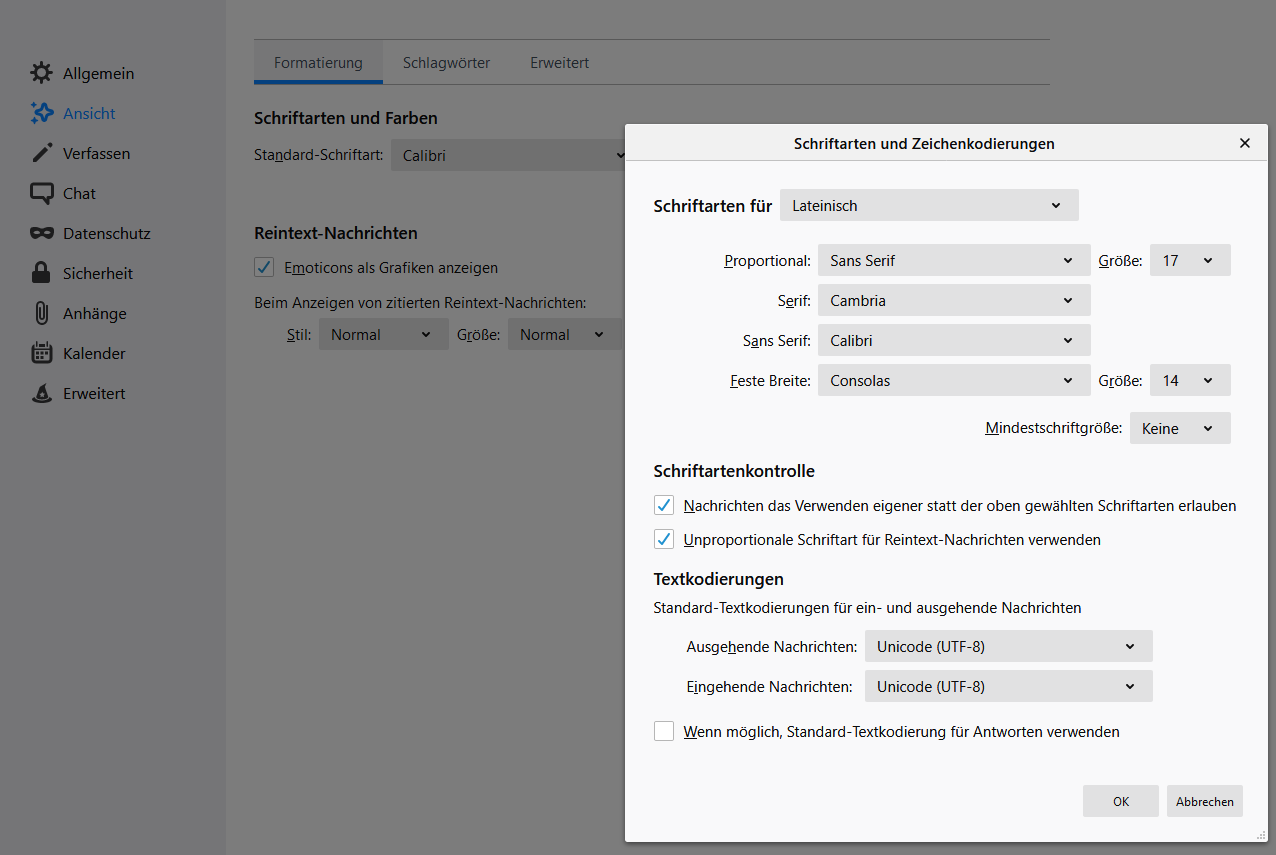Click Abbrechen button
1276x855 pixels.
[x=1205, y=801]
